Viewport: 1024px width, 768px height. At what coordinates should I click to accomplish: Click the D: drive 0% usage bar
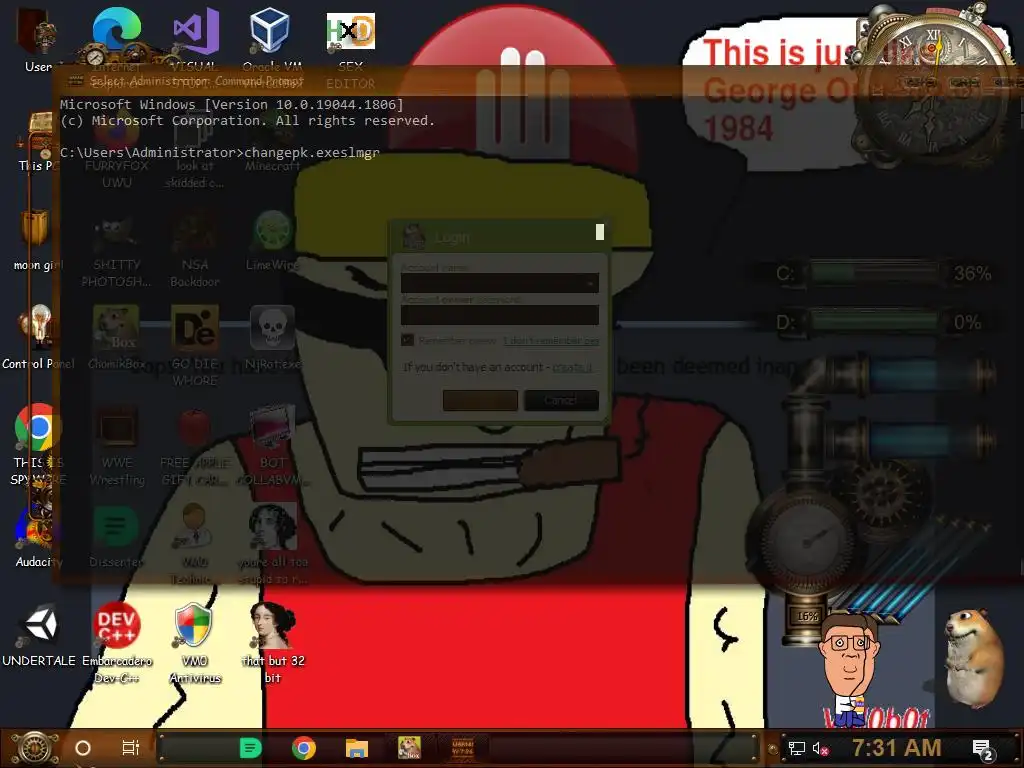point(874,322)
